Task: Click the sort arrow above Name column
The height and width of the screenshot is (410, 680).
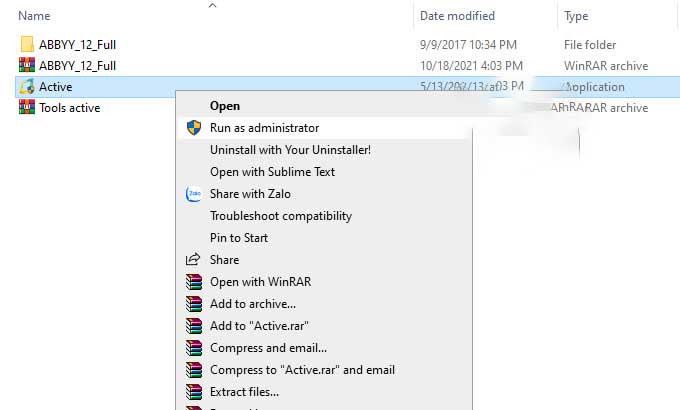Action: [x=212, y=5]
